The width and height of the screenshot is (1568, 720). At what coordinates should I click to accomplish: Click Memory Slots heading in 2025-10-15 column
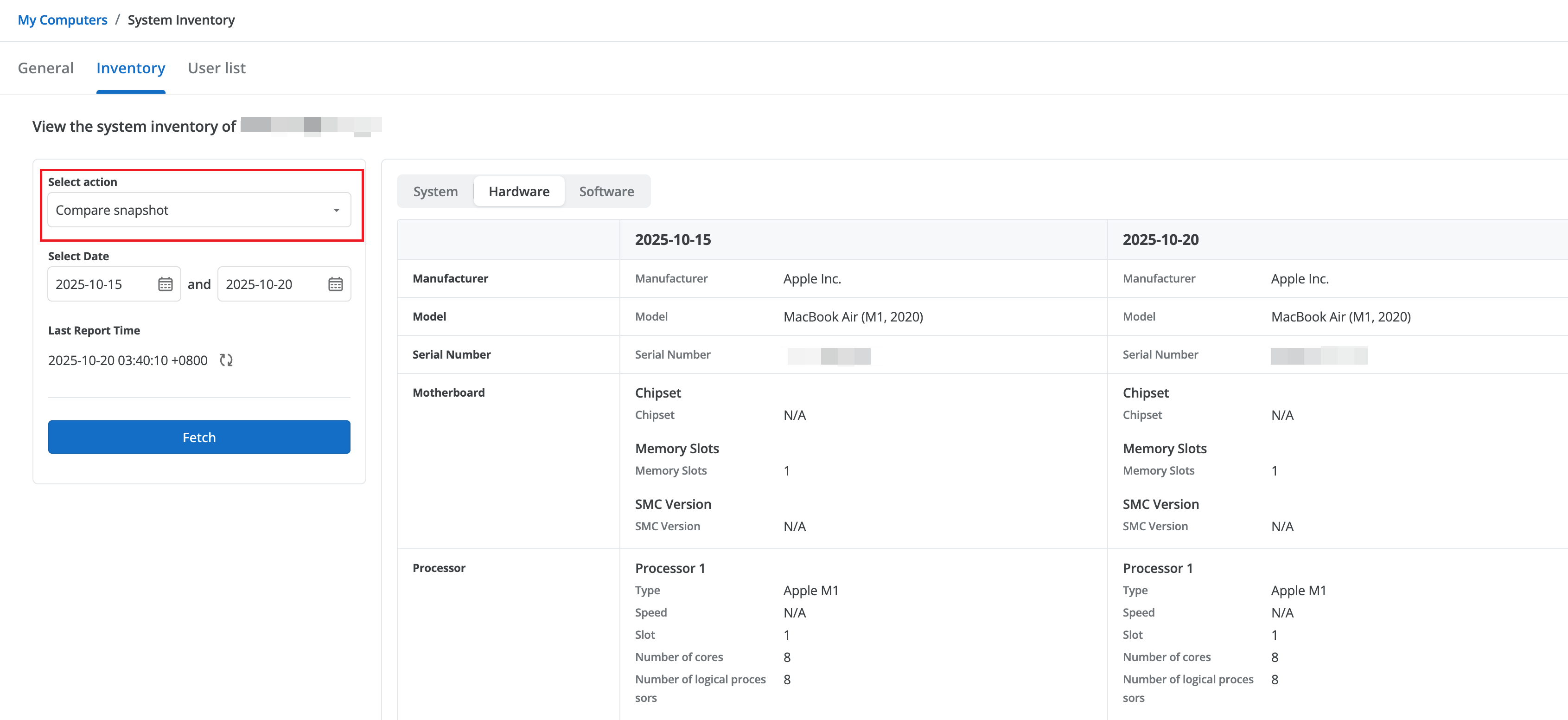[x=677, y=448]
